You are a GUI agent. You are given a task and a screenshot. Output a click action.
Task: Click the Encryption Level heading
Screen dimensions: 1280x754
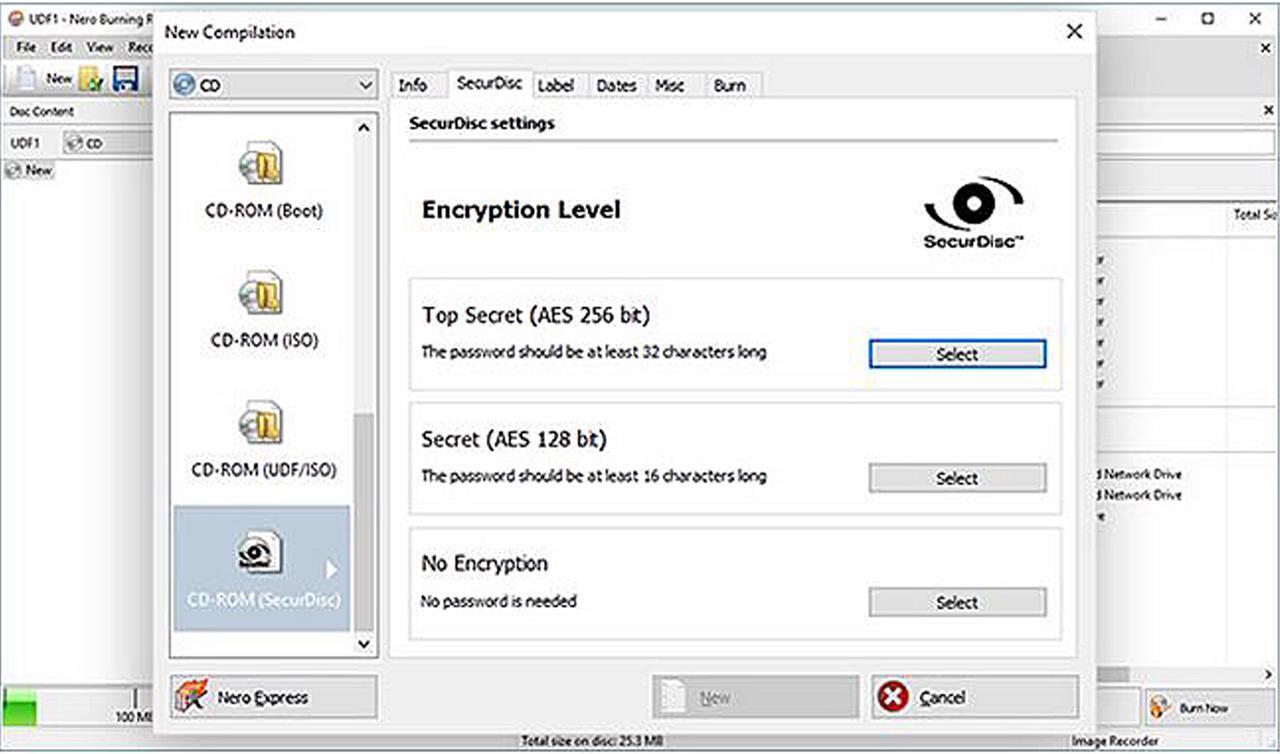521,210
